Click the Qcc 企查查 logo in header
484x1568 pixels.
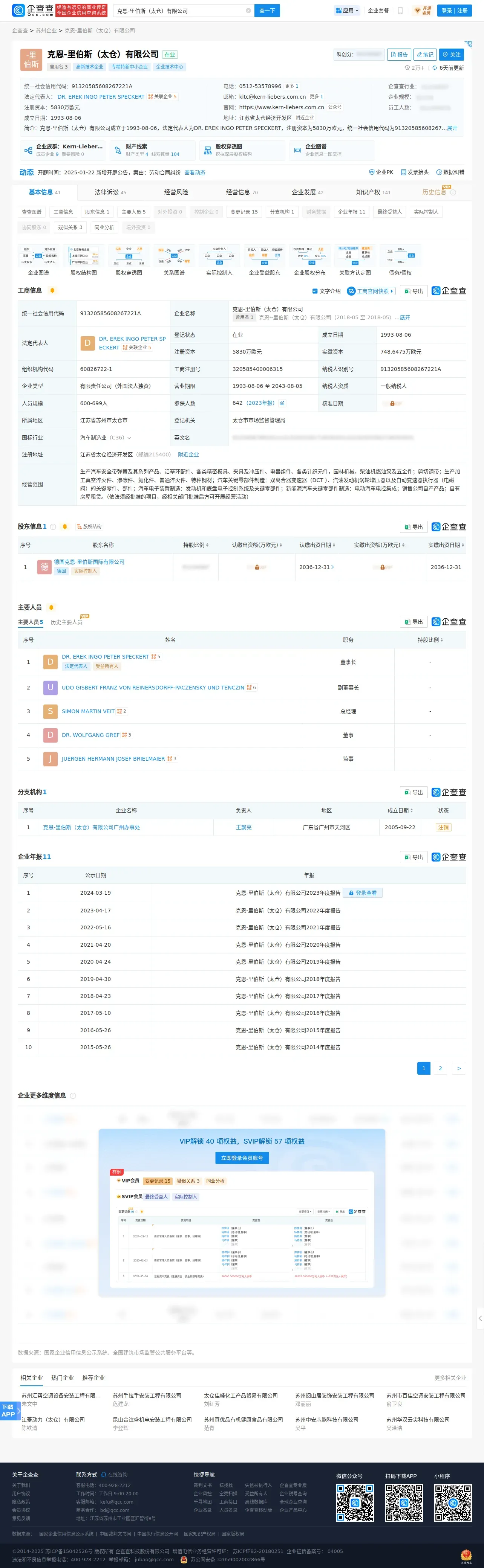[x=32, y=10]
